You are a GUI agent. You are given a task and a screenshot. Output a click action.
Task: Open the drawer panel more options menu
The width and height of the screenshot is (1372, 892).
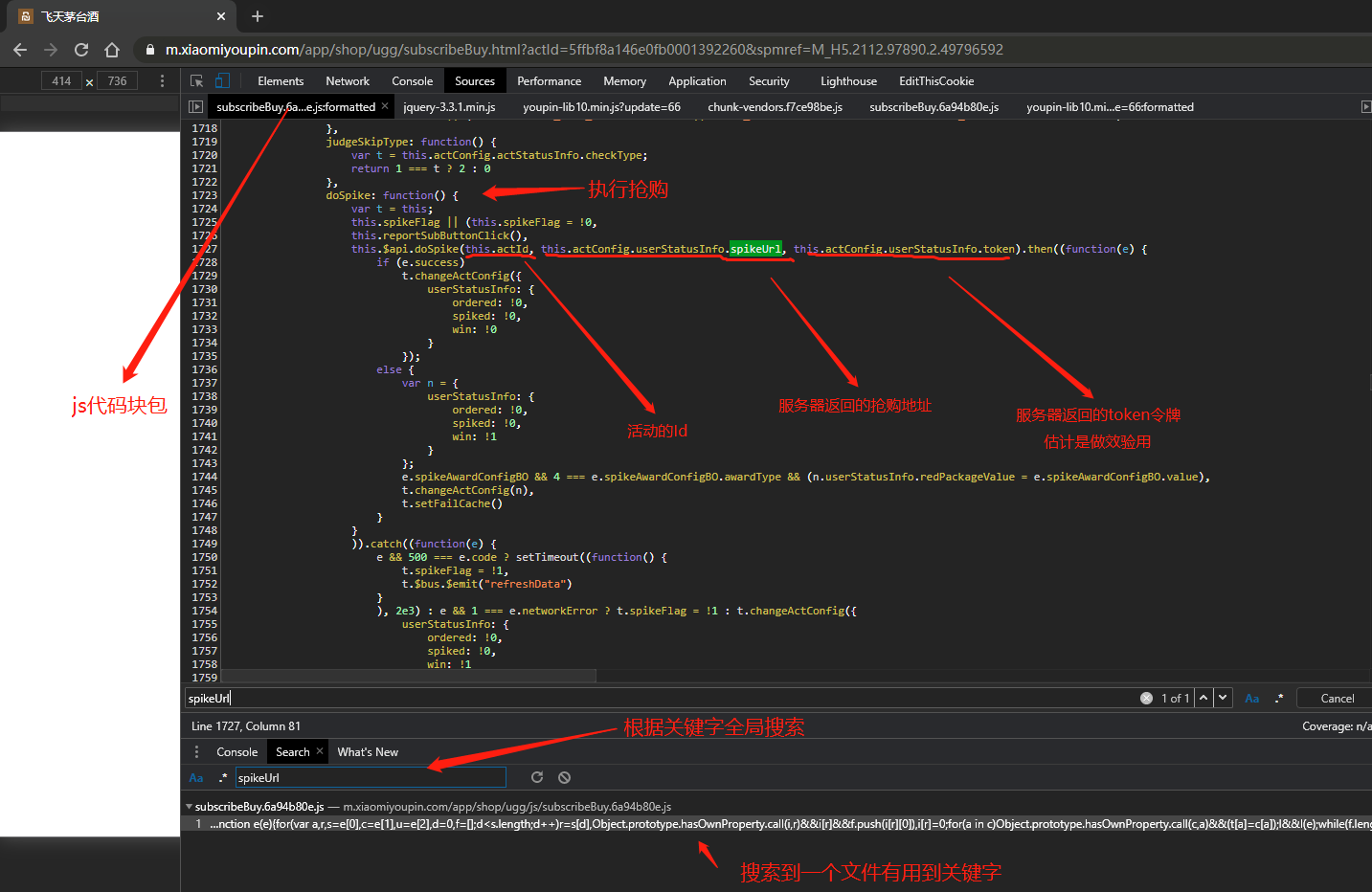pyautogui.click(x=197, y=752)
